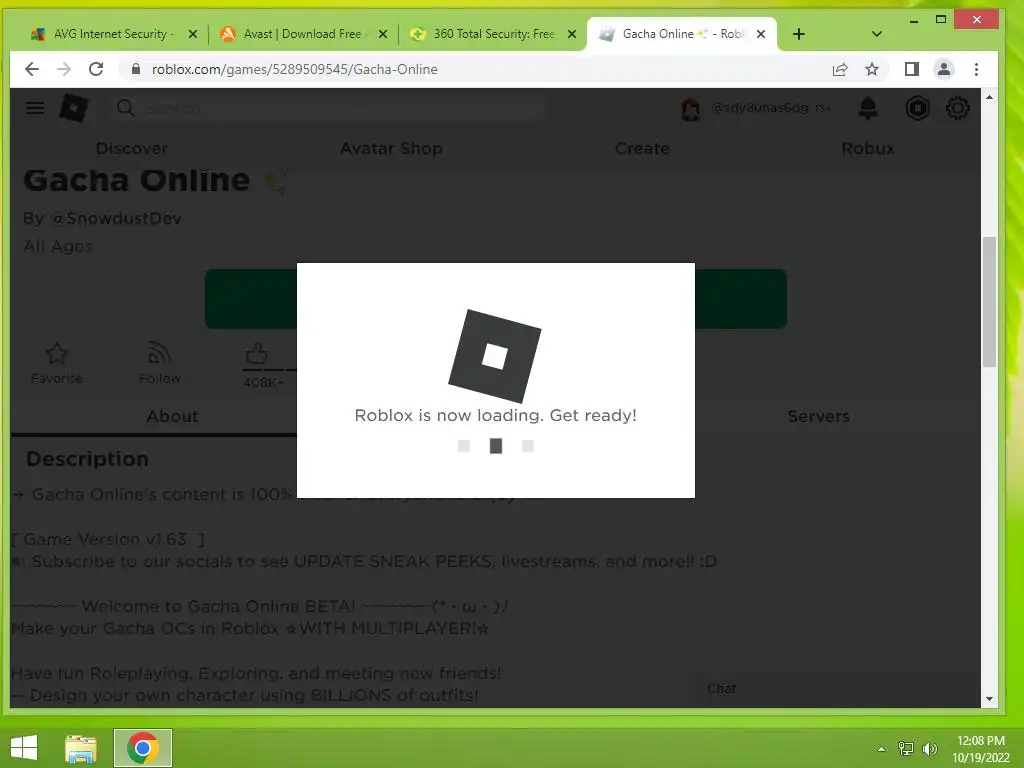Expand the Chrome tab search dropdown
The height and width of the screenshot is (768, 1024).
click(877, 34)
